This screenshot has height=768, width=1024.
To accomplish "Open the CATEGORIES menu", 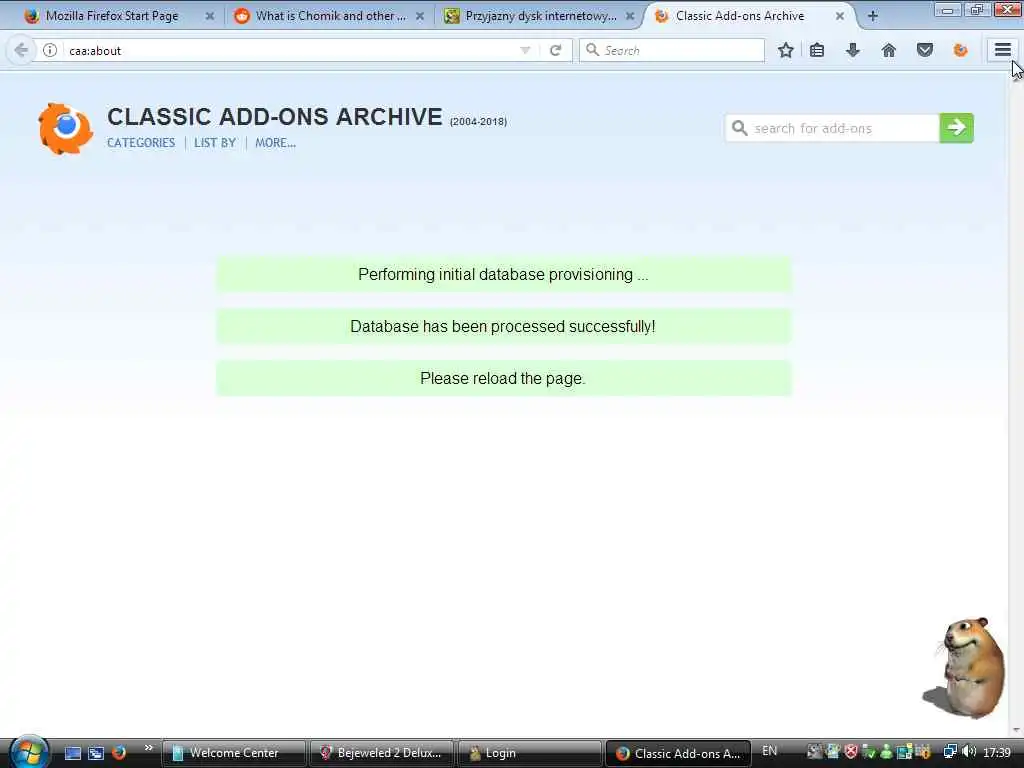I will [141, 143].
